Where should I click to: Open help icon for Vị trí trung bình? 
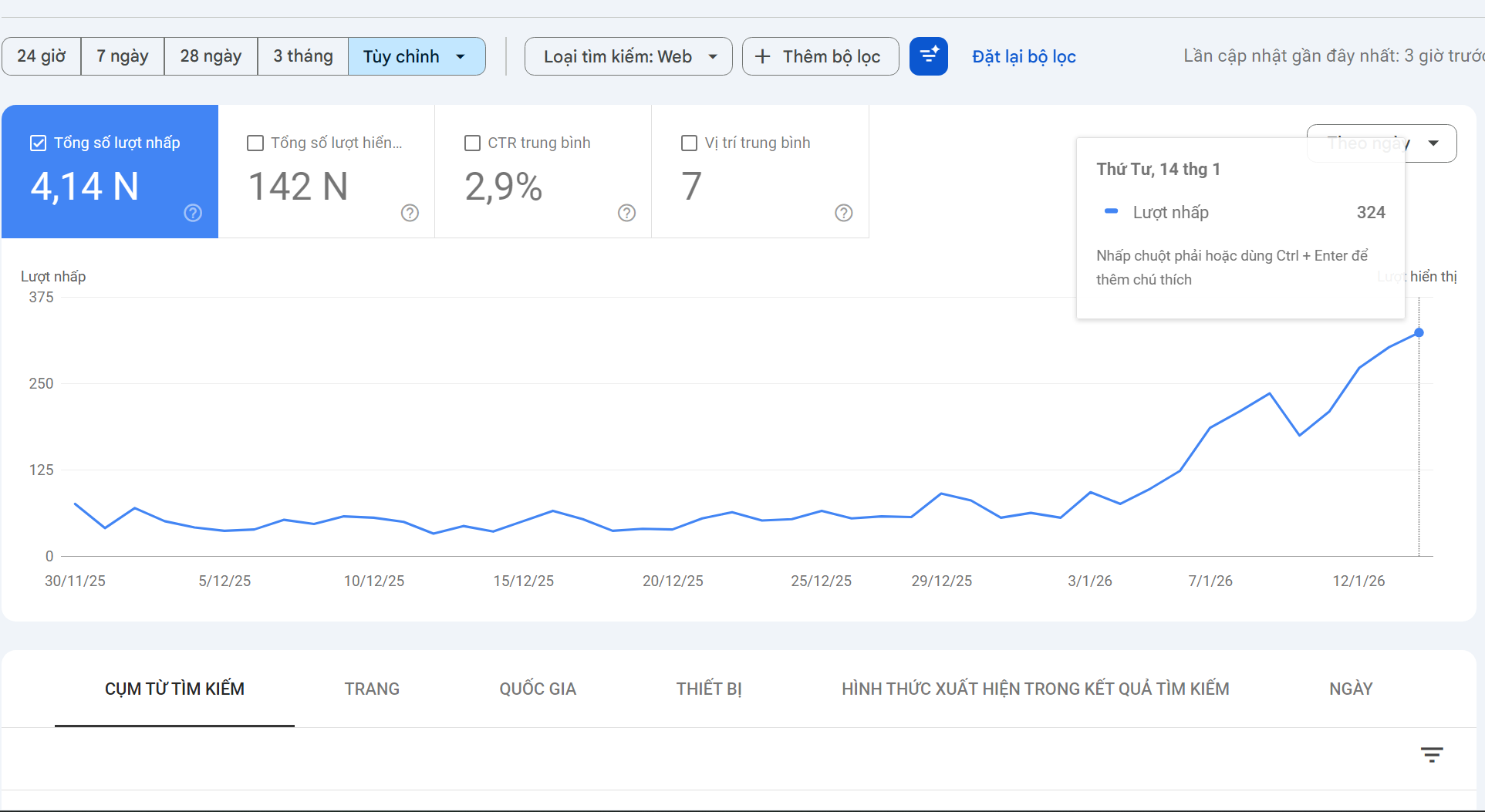coord(843,213)
